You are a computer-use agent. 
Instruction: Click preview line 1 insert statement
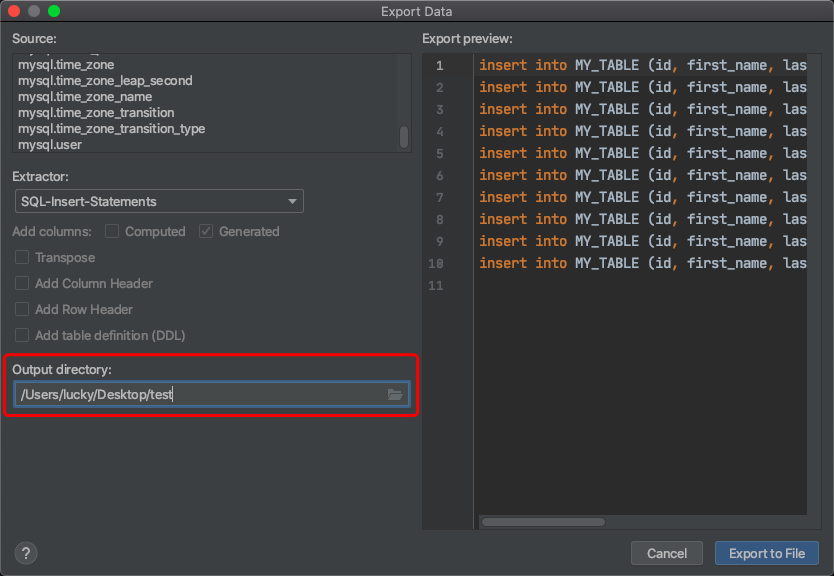[643, 65]
